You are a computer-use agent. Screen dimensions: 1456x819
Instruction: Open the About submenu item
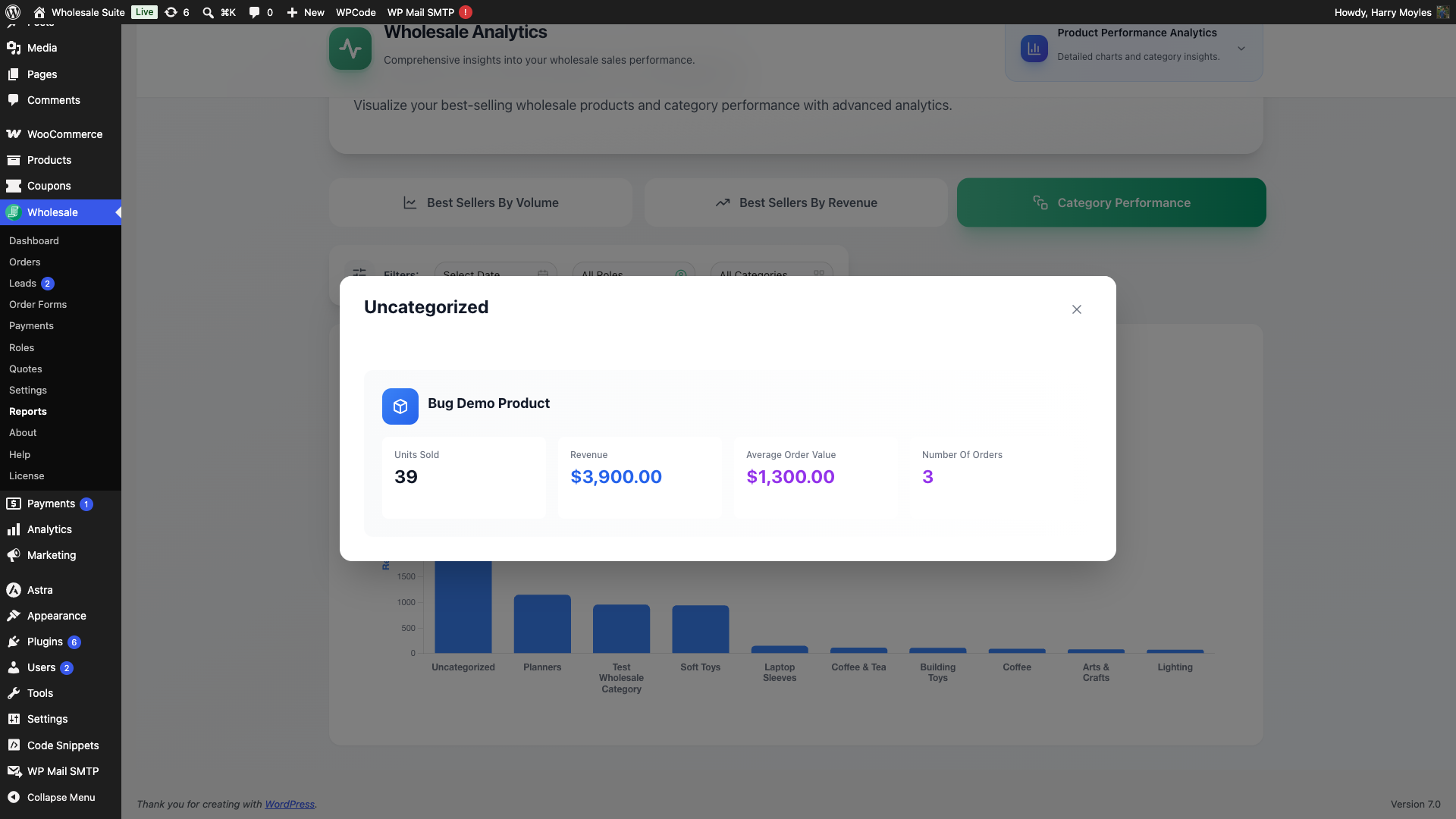[23, 432]
